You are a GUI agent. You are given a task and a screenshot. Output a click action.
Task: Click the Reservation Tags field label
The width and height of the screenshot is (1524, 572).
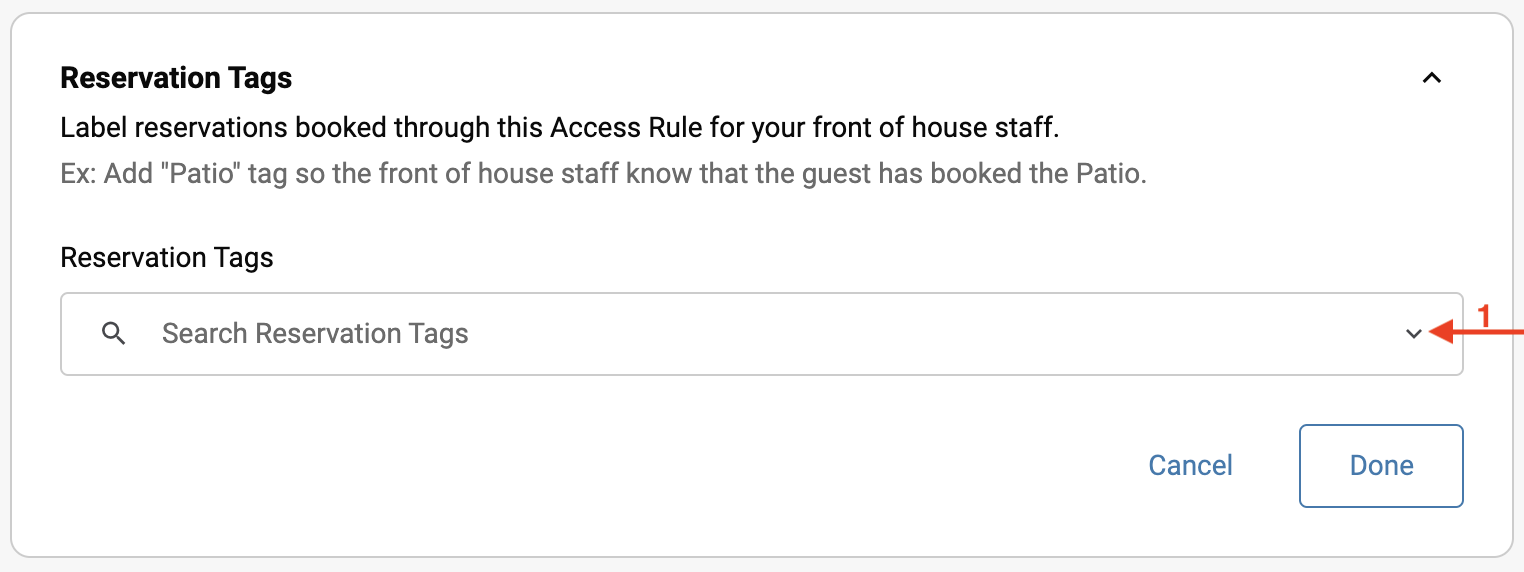(x=167, y=258)
